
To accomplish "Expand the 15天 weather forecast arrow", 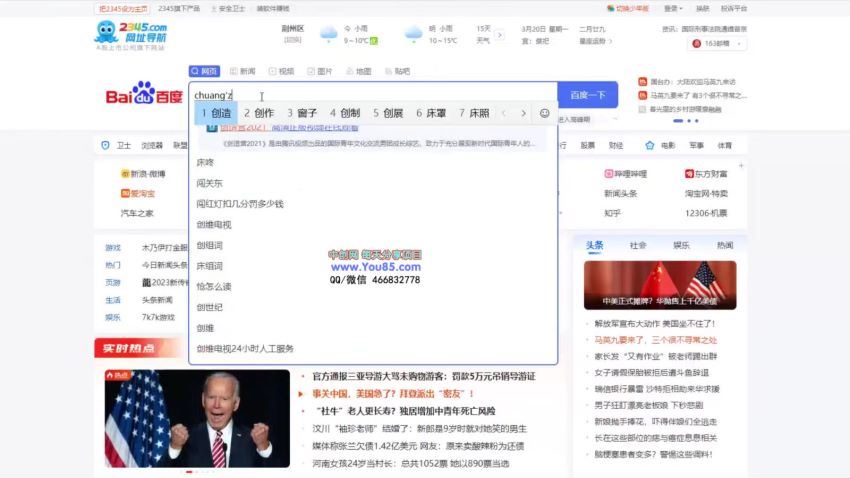I will click(x=499, y=35).
